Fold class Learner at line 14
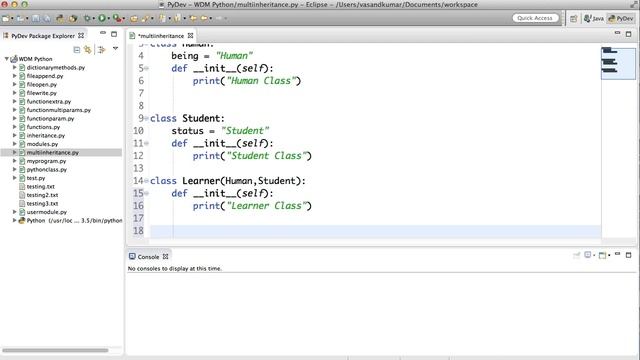Screen dimensions: 640x360 (146, 181)
